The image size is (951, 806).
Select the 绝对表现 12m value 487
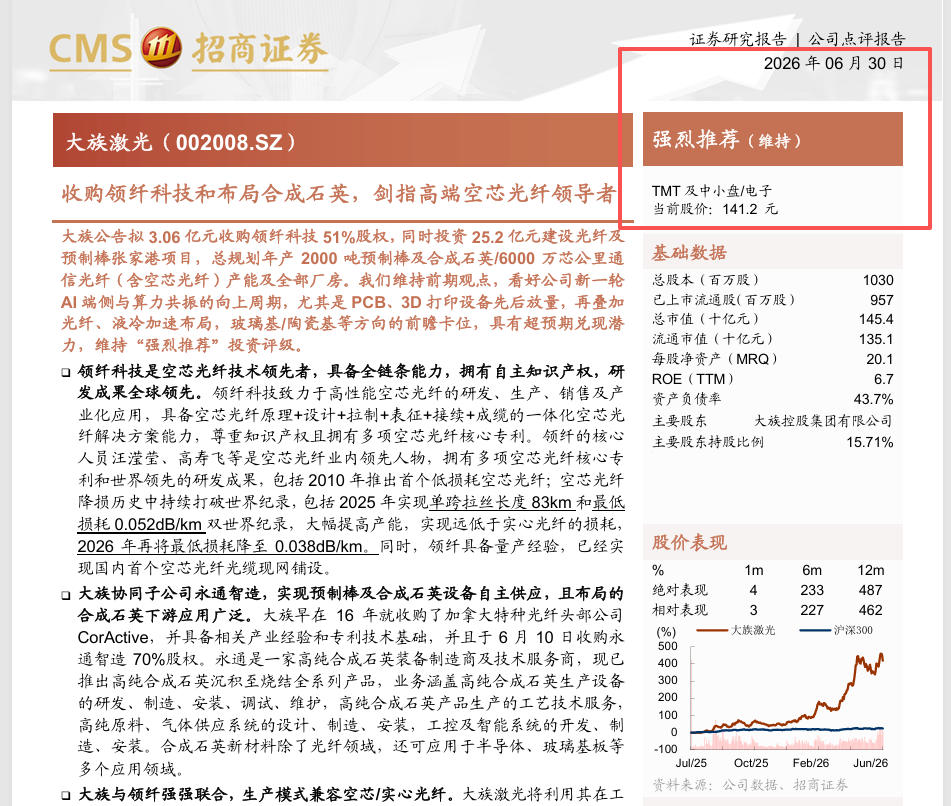coord(870,591)
